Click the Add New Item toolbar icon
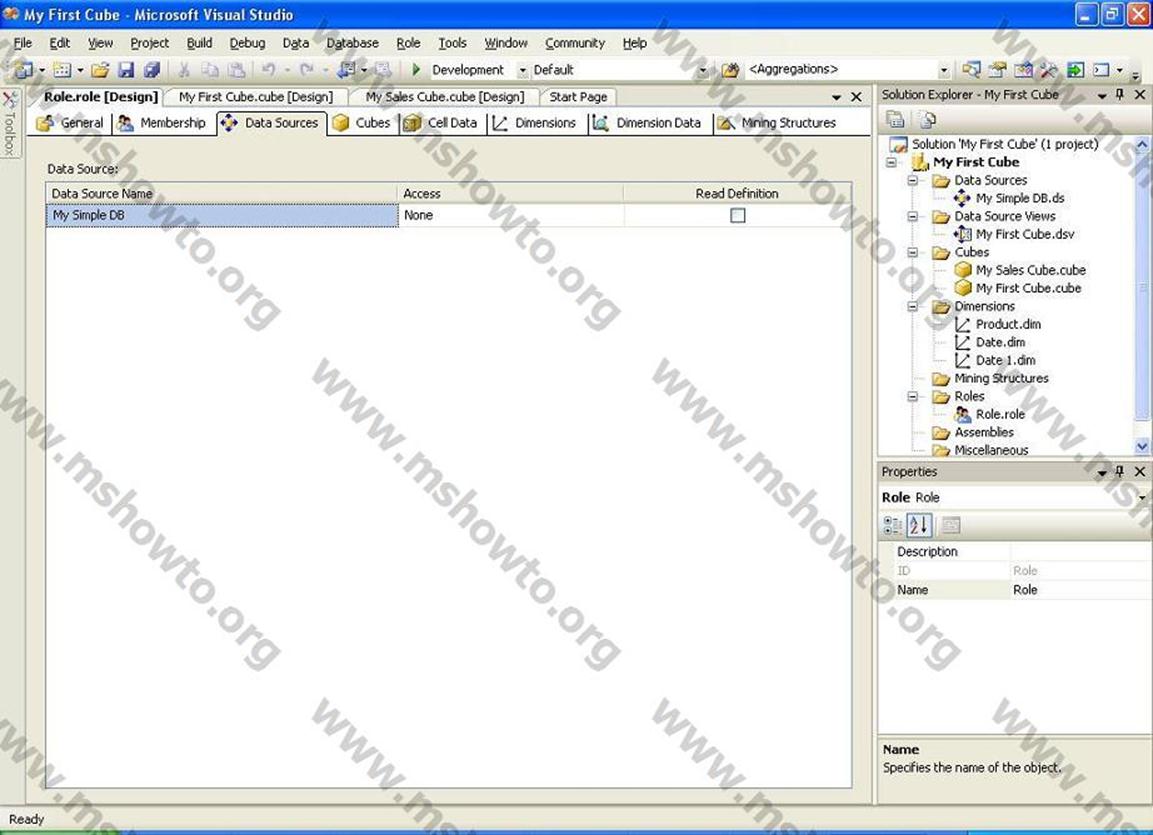1153x835 pixels. tap(63, 70)
